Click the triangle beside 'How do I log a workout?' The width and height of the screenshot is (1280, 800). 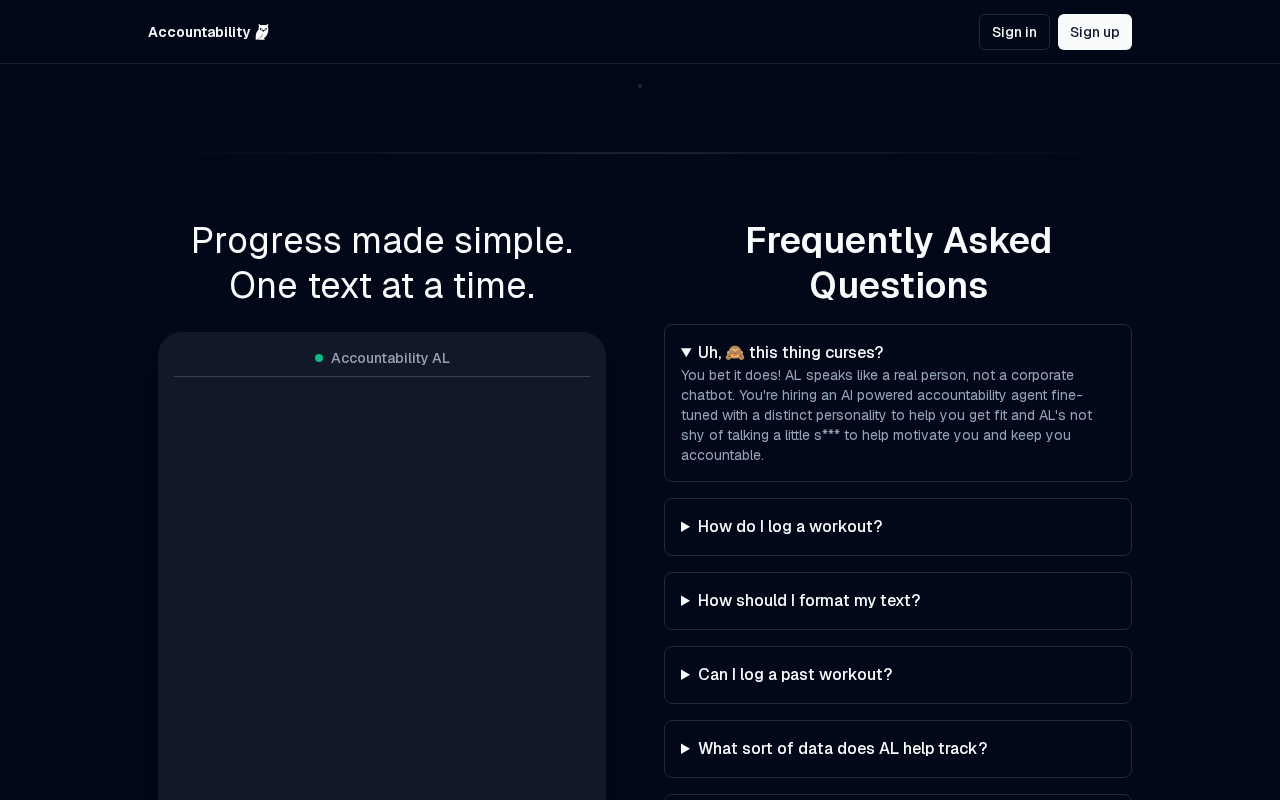pos(686,527)
